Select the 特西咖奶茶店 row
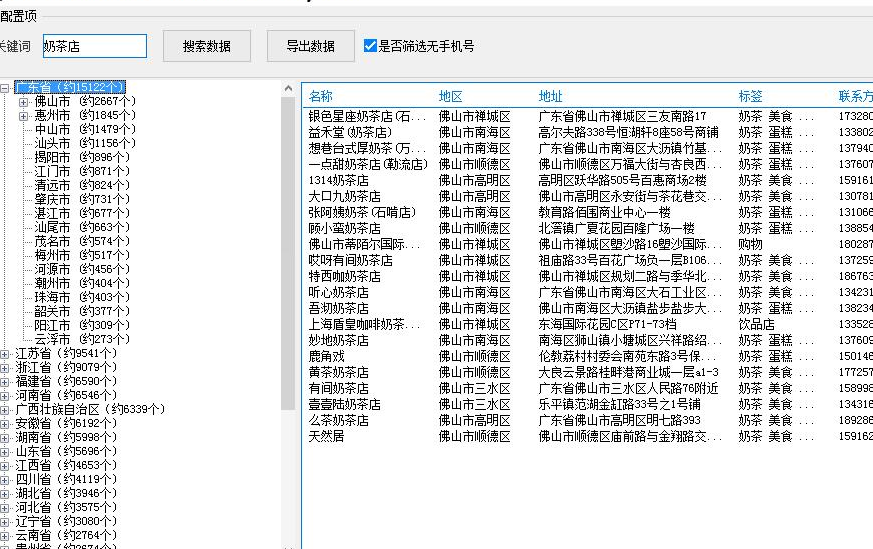The width and height of the screenshot is (873, 549). coord(587,276)
